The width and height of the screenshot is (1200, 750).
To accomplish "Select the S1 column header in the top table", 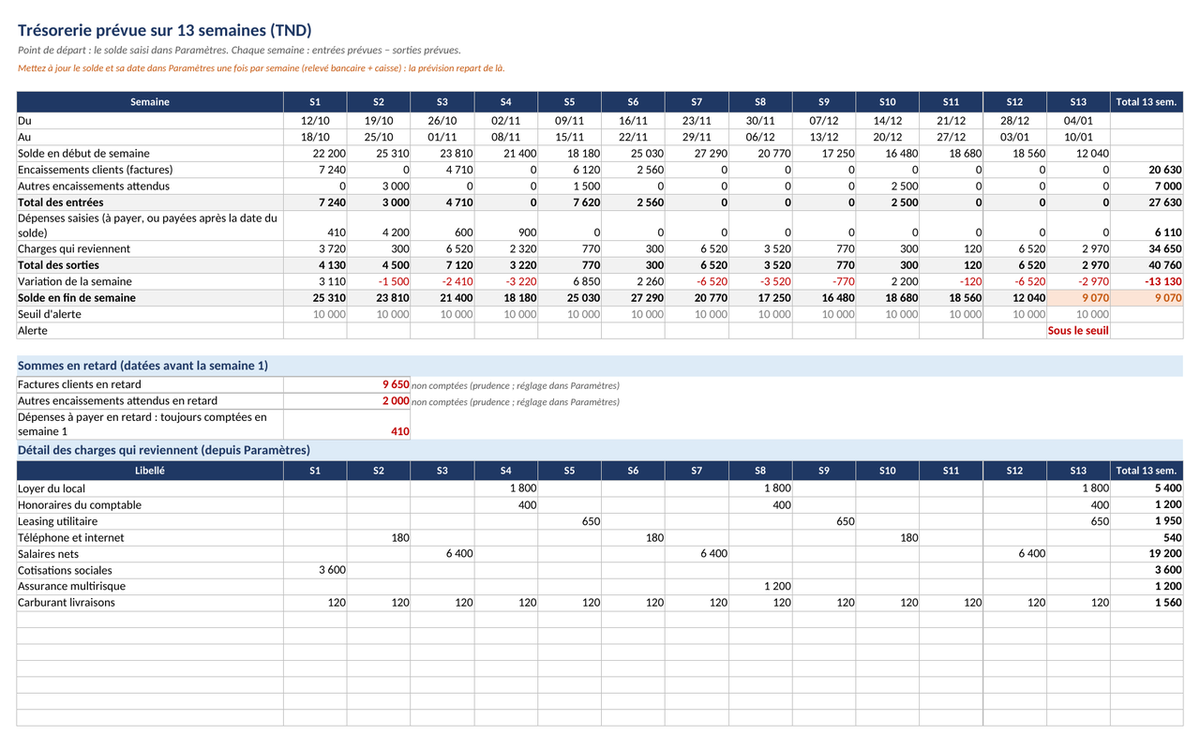I will click(315, 102).
